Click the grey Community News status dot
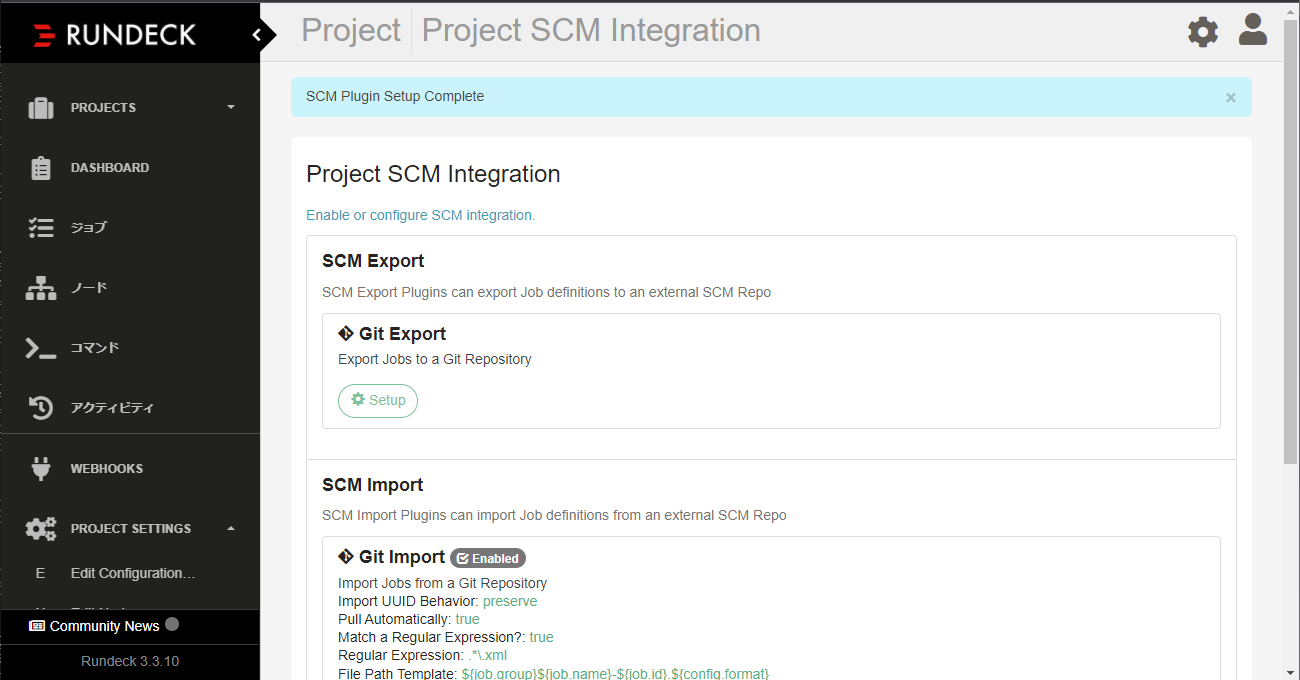The height and width of the screenshot is (680, 1300). pos(172,624)
